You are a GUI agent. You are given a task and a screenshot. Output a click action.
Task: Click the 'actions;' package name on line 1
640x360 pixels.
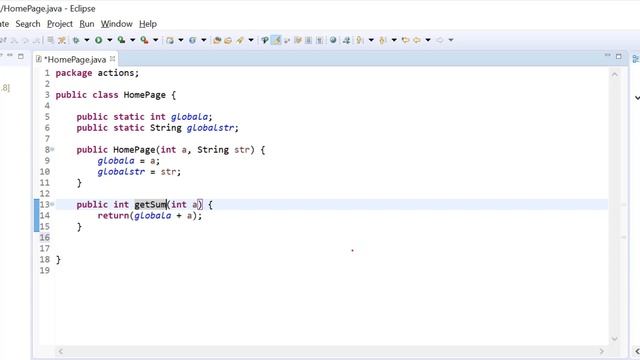point(118,73)
